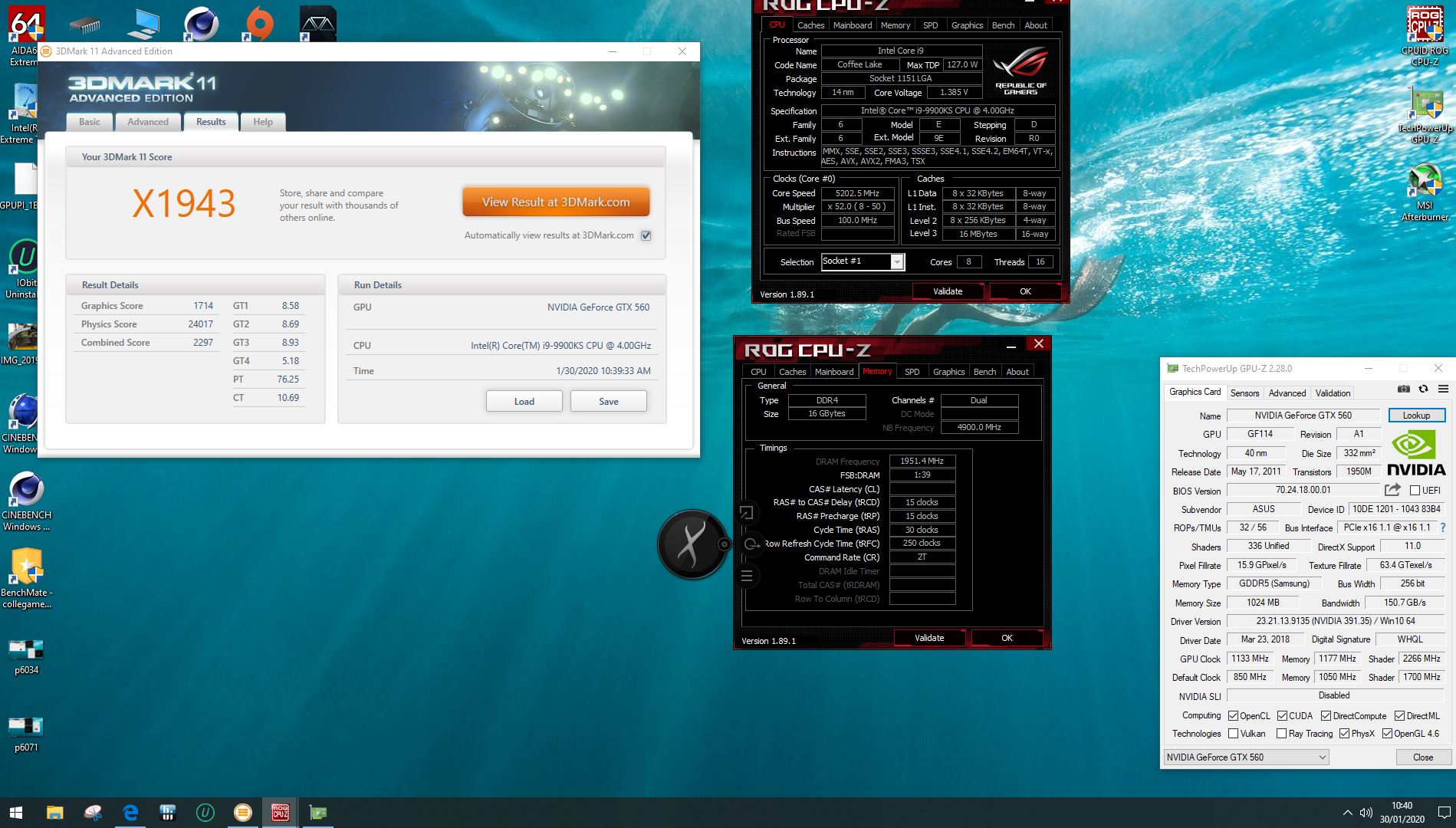Toggle the DirectCompute checkbox

pyautogui.click(x=1326, y=716)
